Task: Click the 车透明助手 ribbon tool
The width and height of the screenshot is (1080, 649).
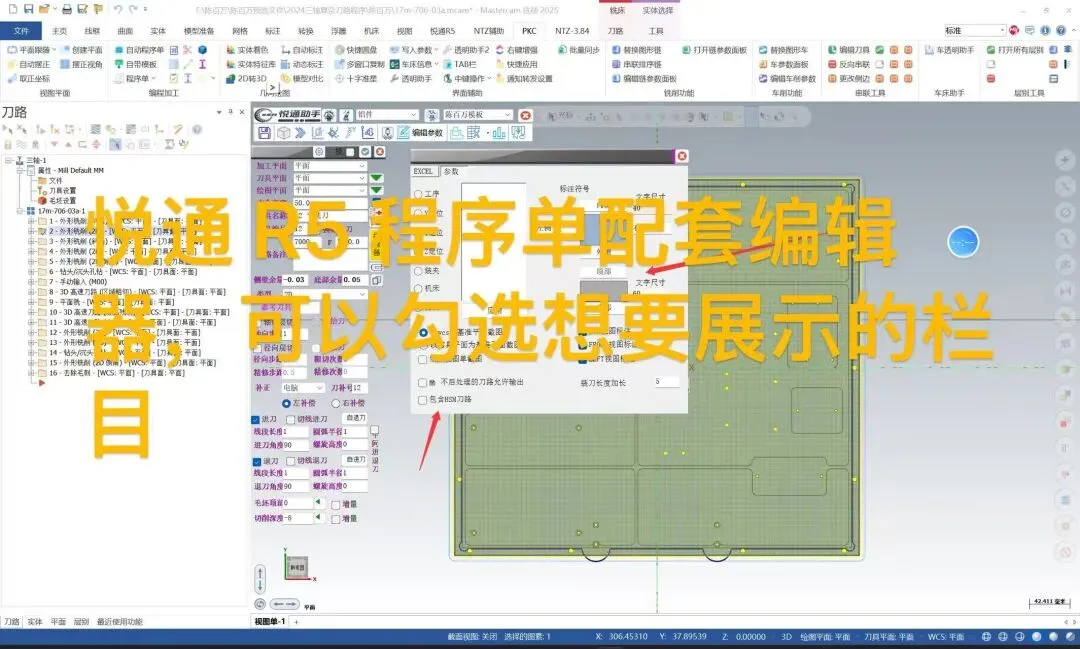Action: (x=949, y=50)
